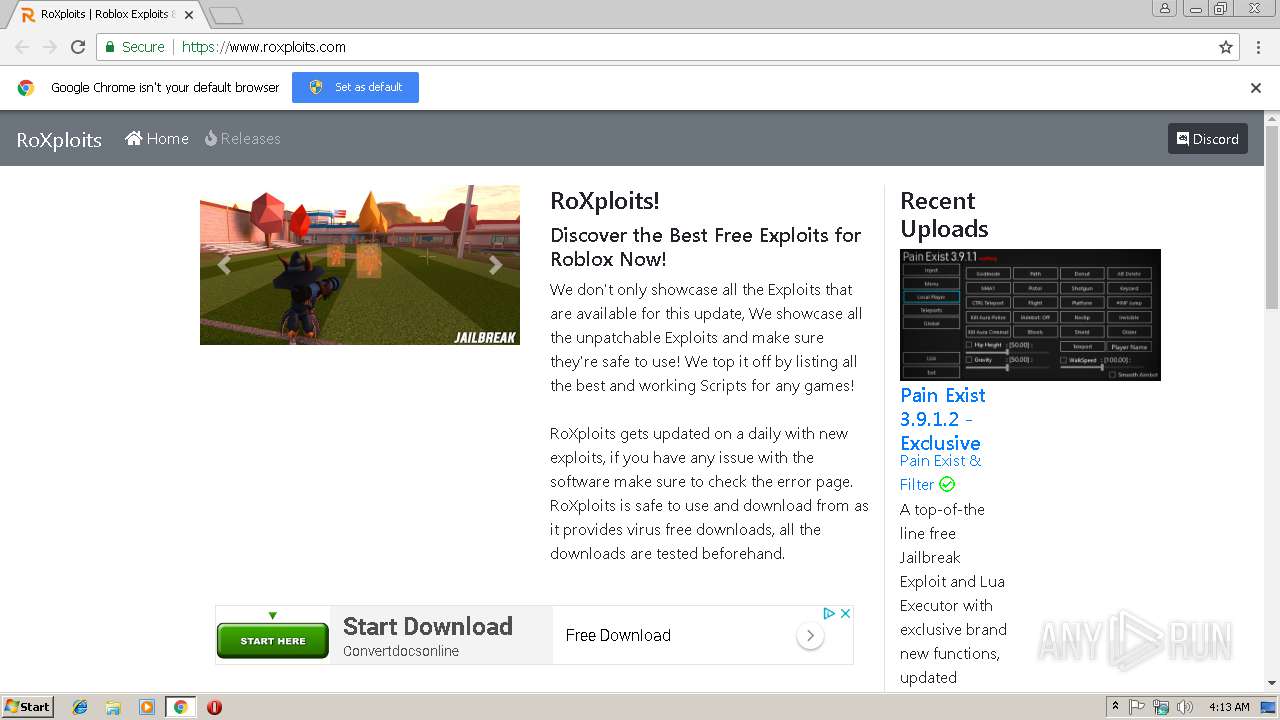Click the Free Download ad text

coord(618,635)
